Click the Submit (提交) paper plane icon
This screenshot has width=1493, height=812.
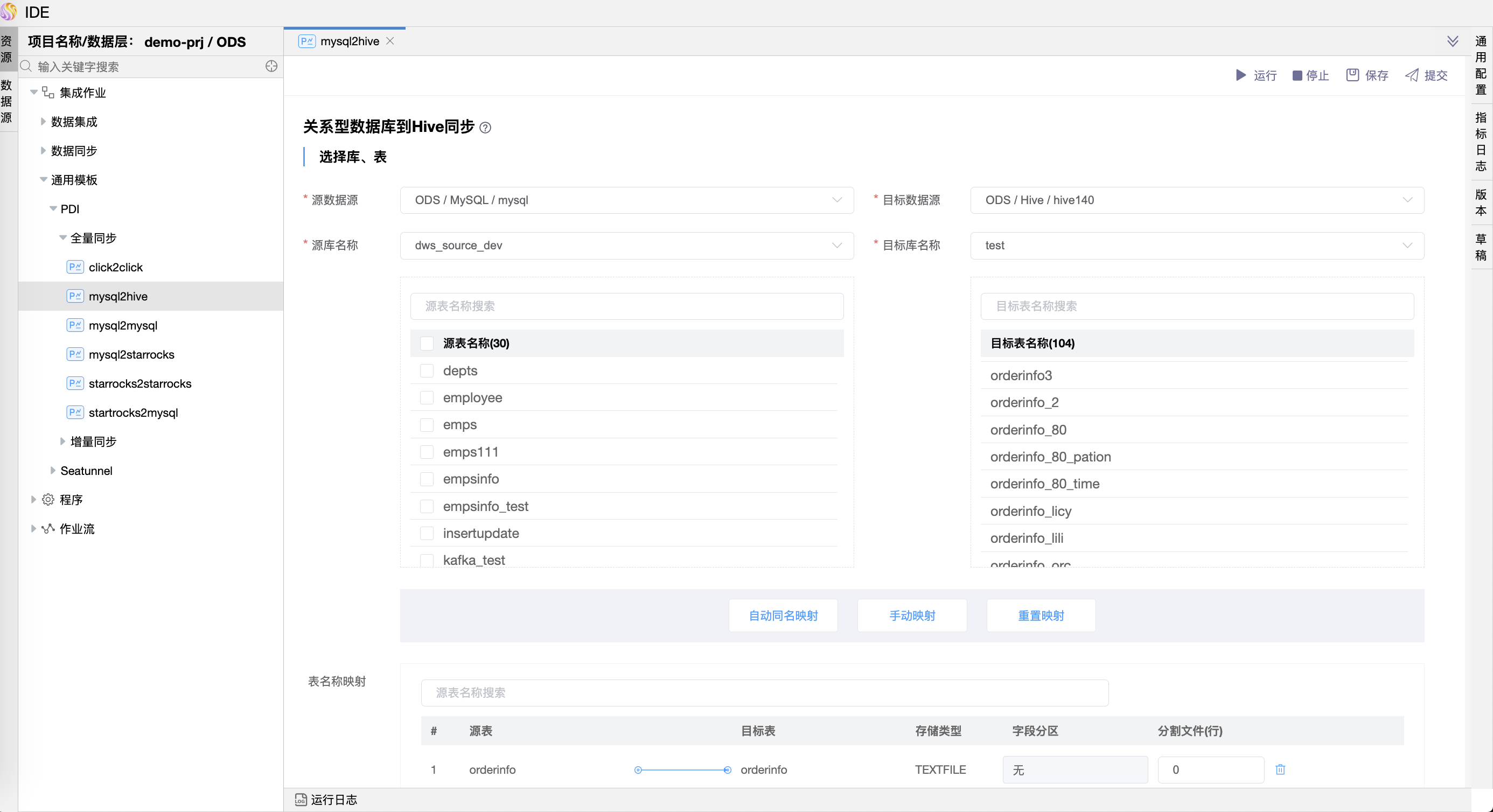point(1412,75)
